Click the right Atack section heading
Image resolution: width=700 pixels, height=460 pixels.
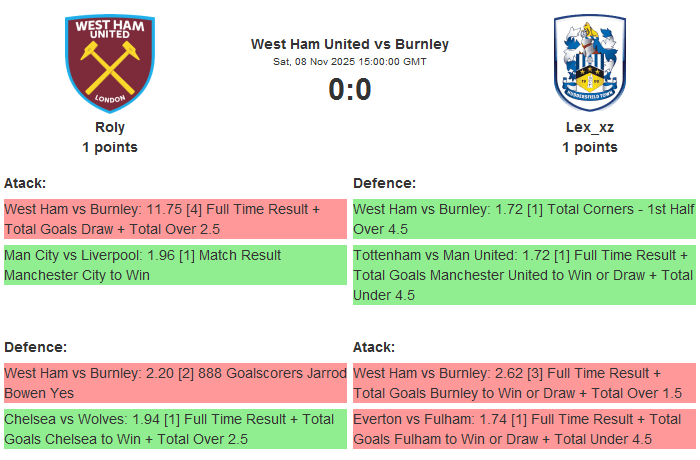click(374, 347)
